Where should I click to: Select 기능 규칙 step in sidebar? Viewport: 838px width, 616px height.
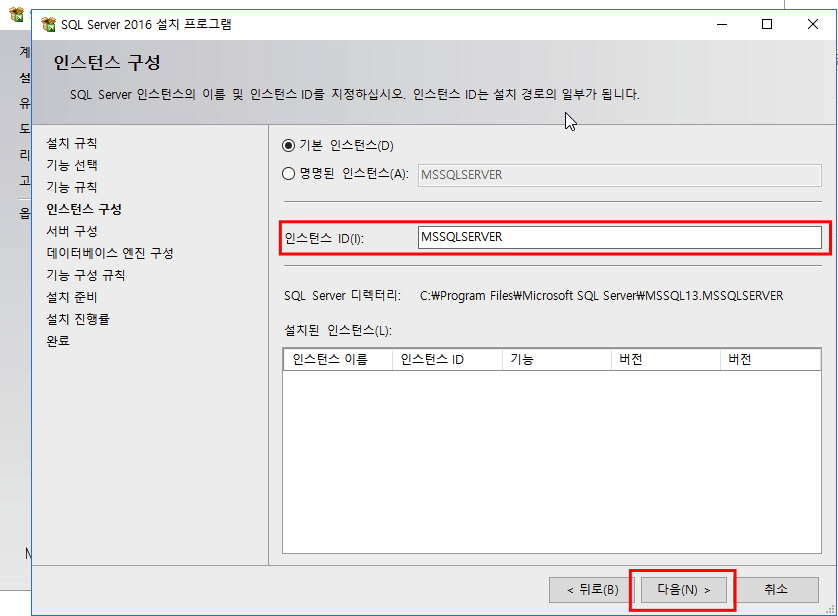coord(72,187)
